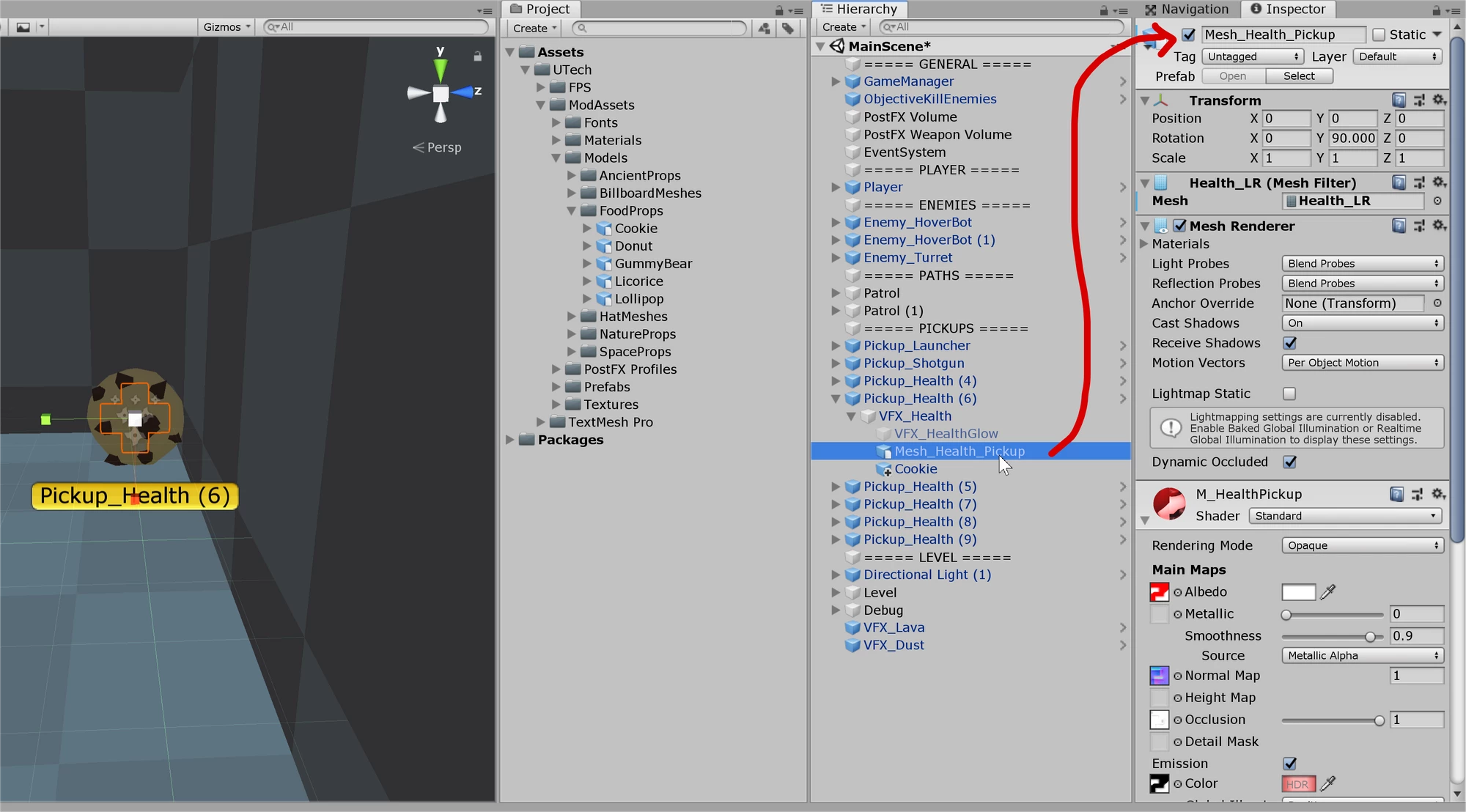The width and height of the screenshot is (1466, 812).
Task: Open the Rendering Mode dropdown
Action: 1362,545
